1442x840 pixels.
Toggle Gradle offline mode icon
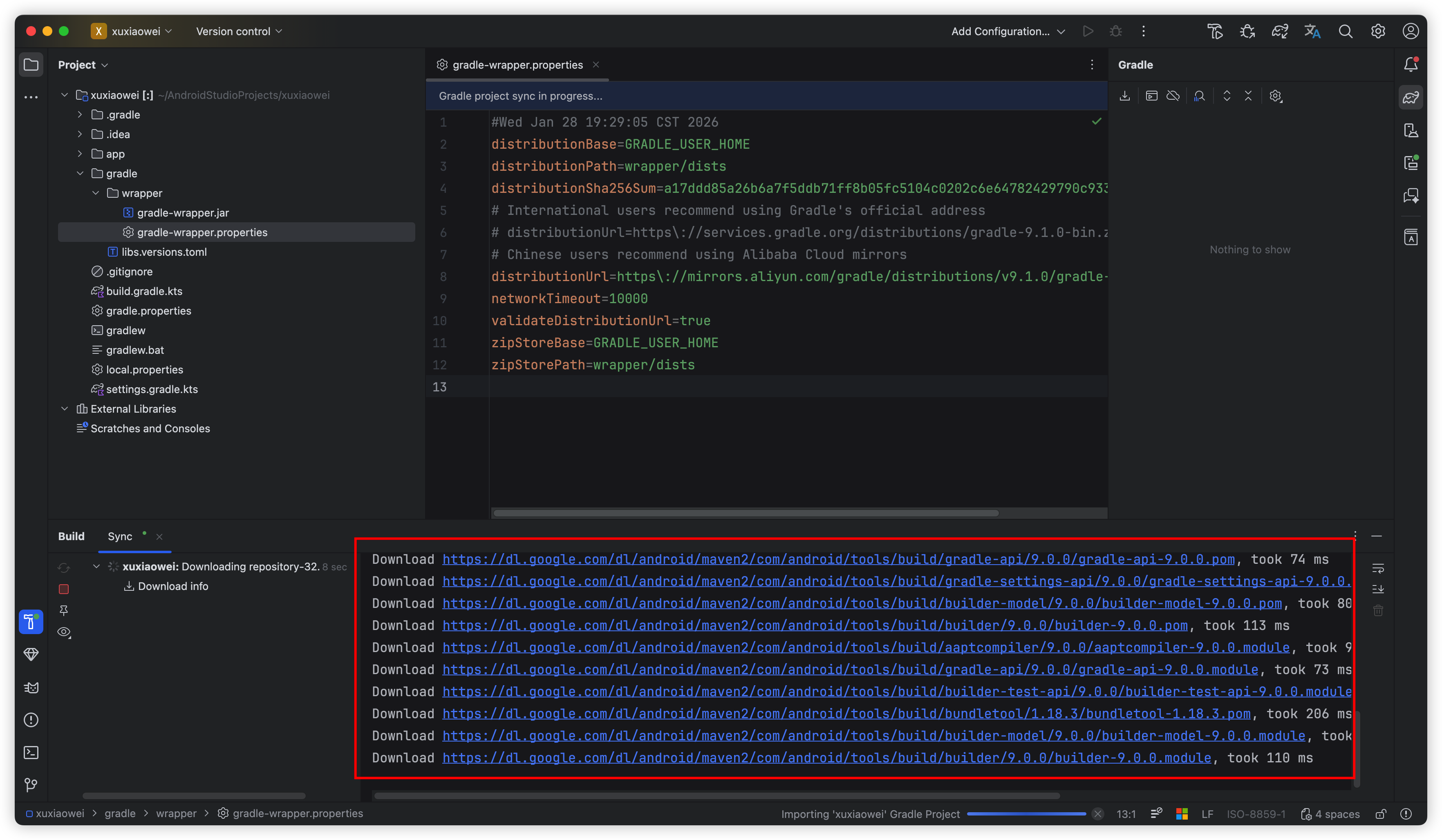tap(1173, 96)
